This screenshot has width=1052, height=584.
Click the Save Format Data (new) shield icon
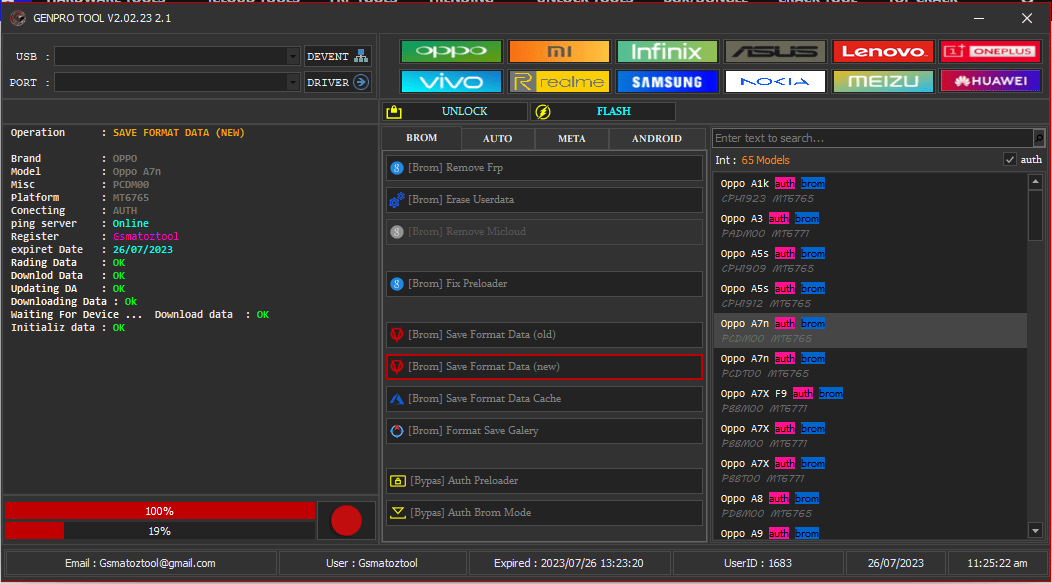pos(399,366)
